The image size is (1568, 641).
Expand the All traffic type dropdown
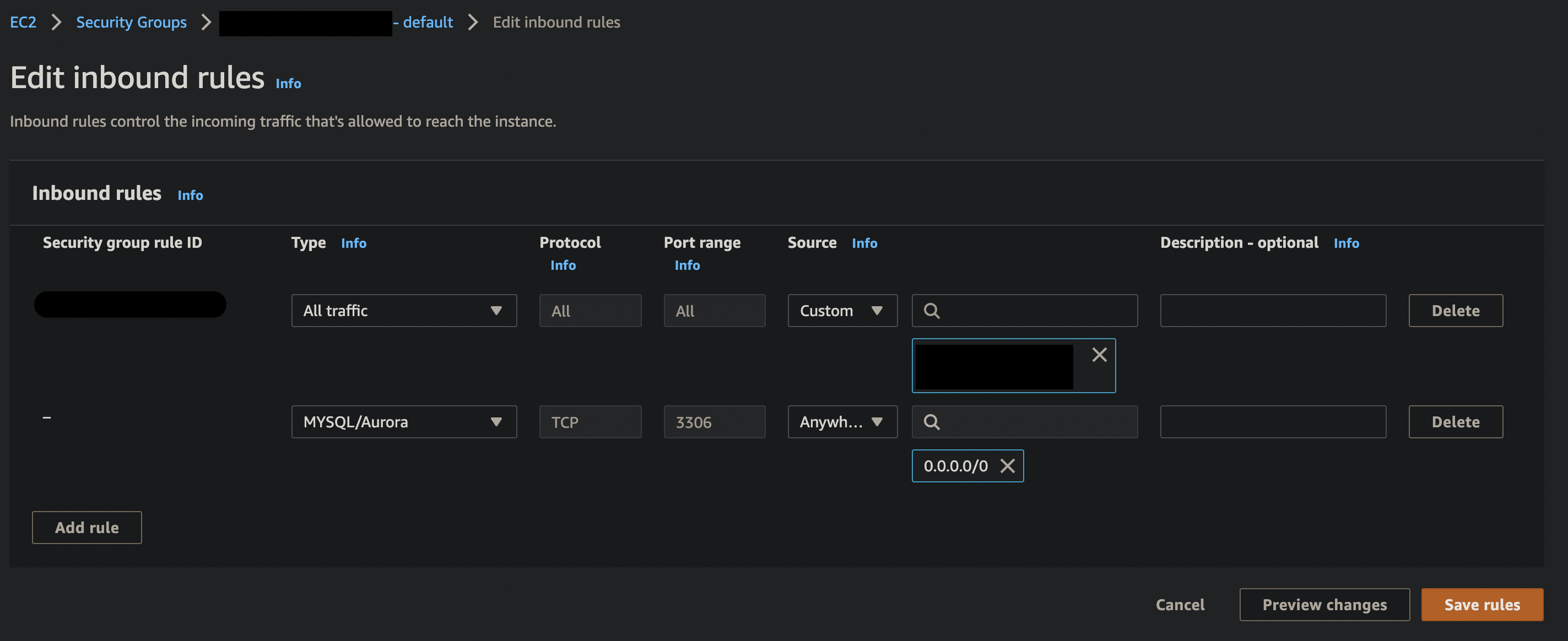pos(403,311)
